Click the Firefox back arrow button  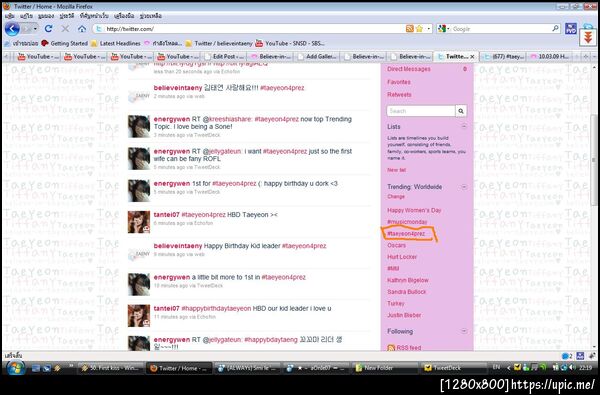pos(12,29)
